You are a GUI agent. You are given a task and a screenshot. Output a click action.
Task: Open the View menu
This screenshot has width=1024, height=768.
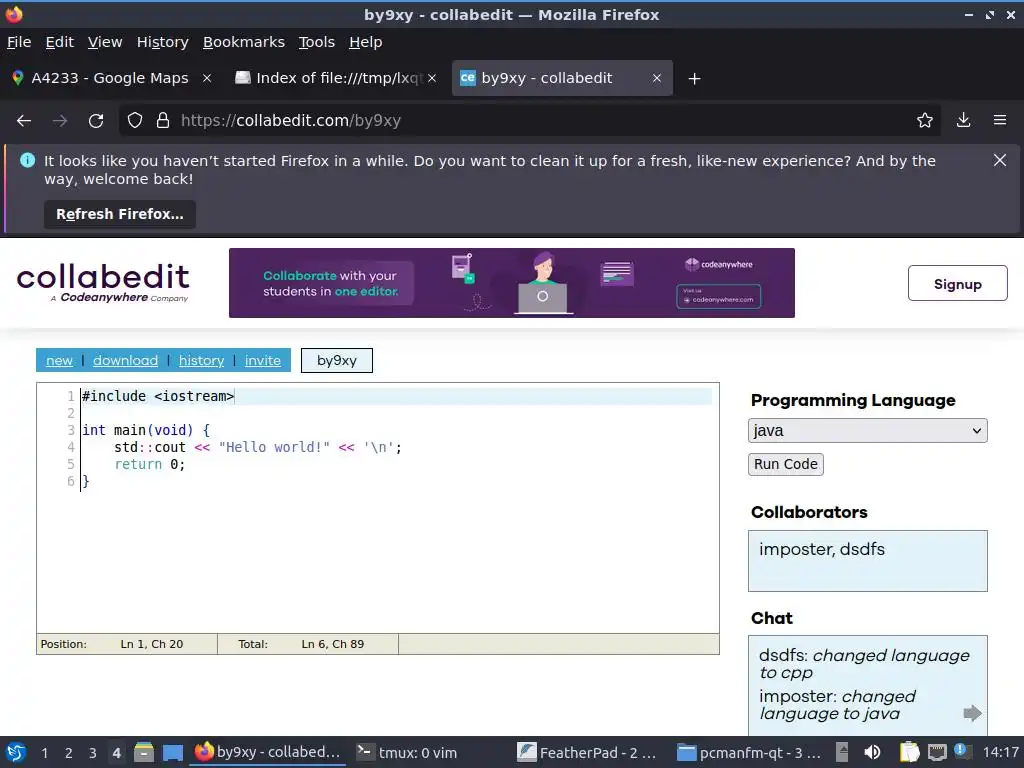[105, 42]
